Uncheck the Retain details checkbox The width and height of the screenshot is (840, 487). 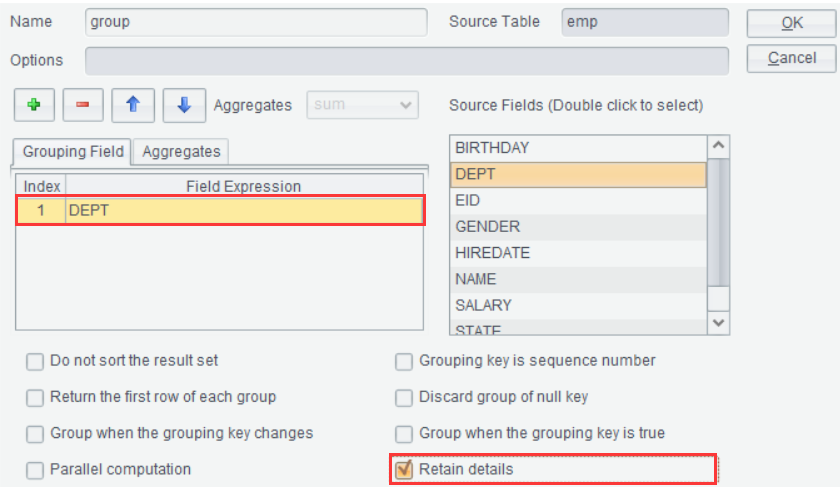point(404,470)
